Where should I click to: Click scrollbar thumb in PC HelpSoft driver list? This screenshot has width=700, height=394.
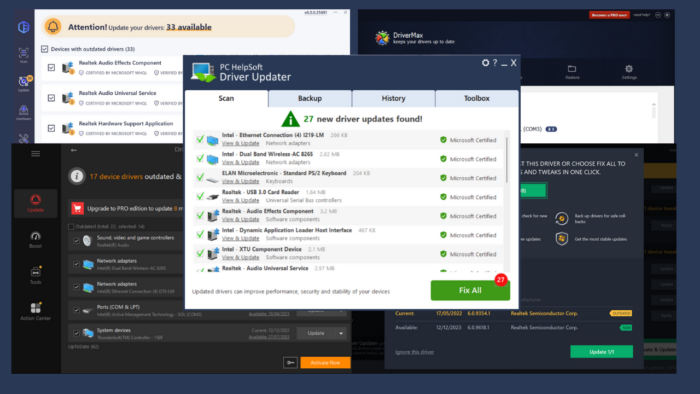[x=506, y=160]
